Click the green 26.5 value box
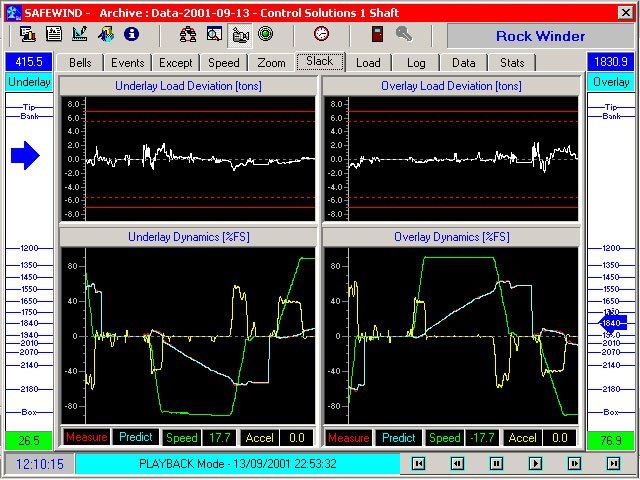This screenshot has width=640, height=480. [29, 441]
